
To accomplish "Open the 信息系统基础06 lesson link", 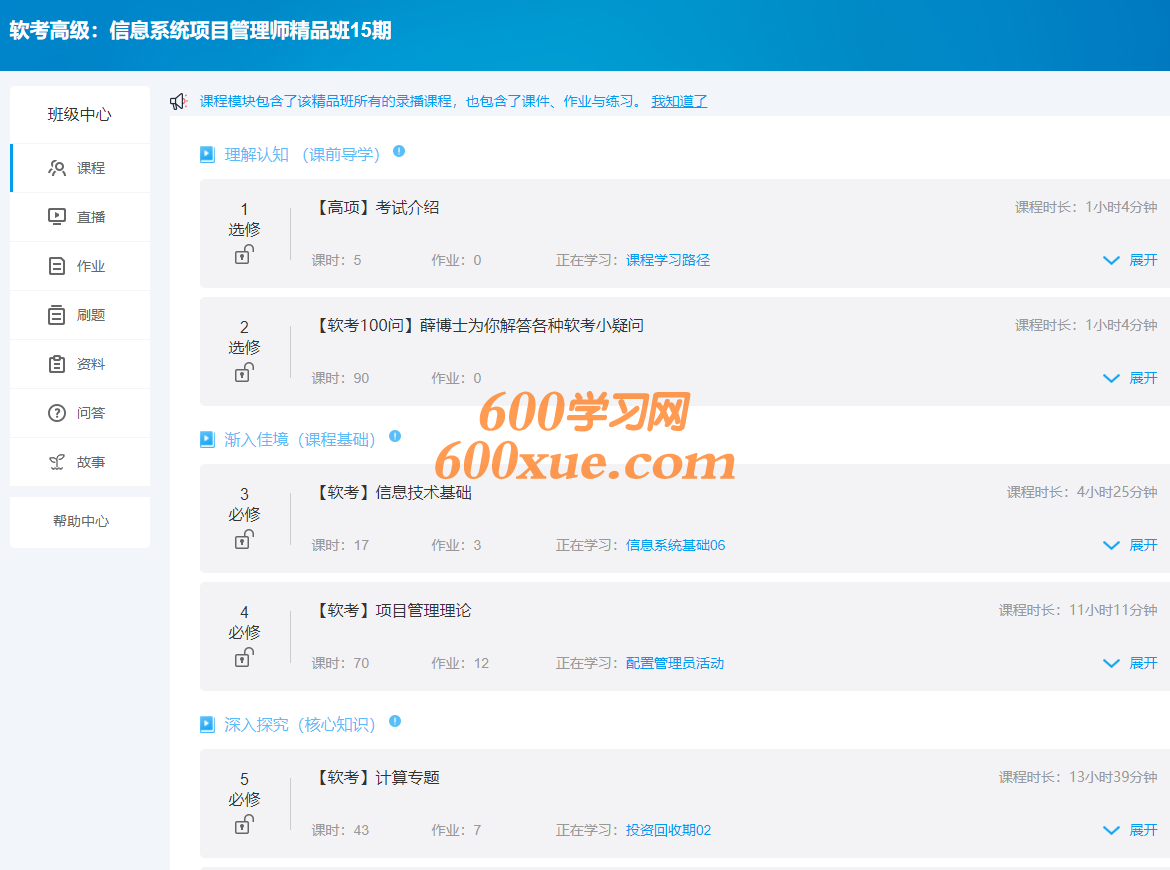I will (x=675, y=545).
